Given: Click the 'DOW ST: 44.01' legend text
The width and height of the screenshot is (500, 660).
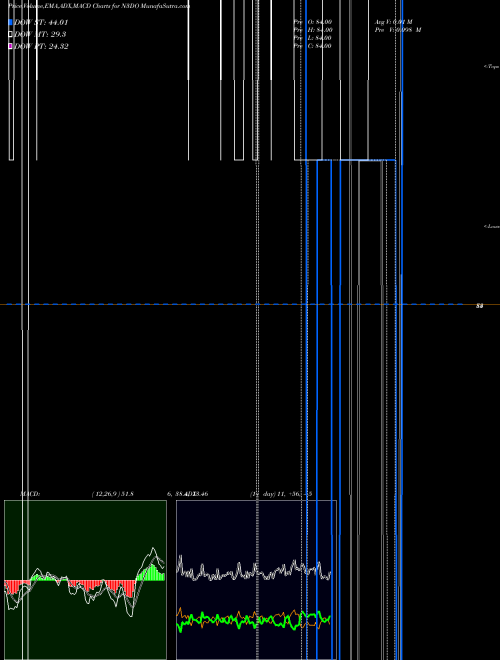Looking at the screenshot, I should click(41, 22).
